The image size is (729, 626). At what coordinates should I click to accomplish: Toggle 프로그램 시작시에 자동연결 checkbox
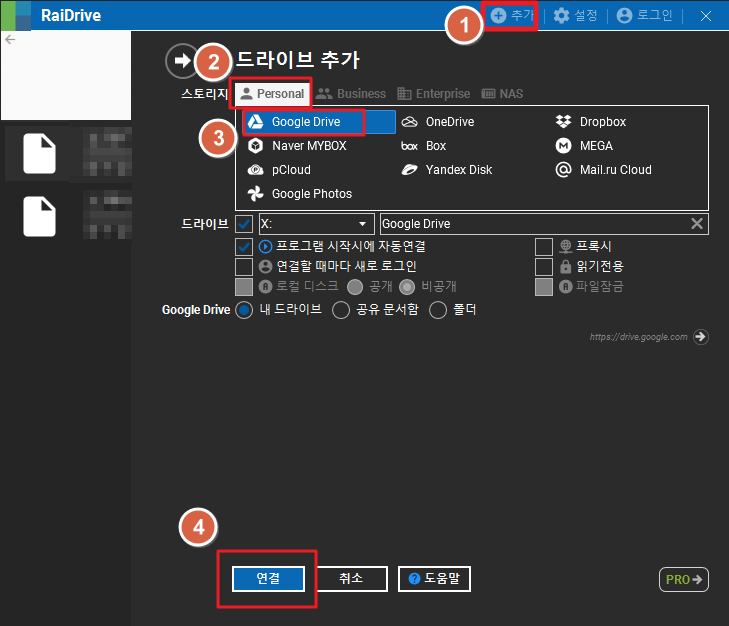point(244,246)
